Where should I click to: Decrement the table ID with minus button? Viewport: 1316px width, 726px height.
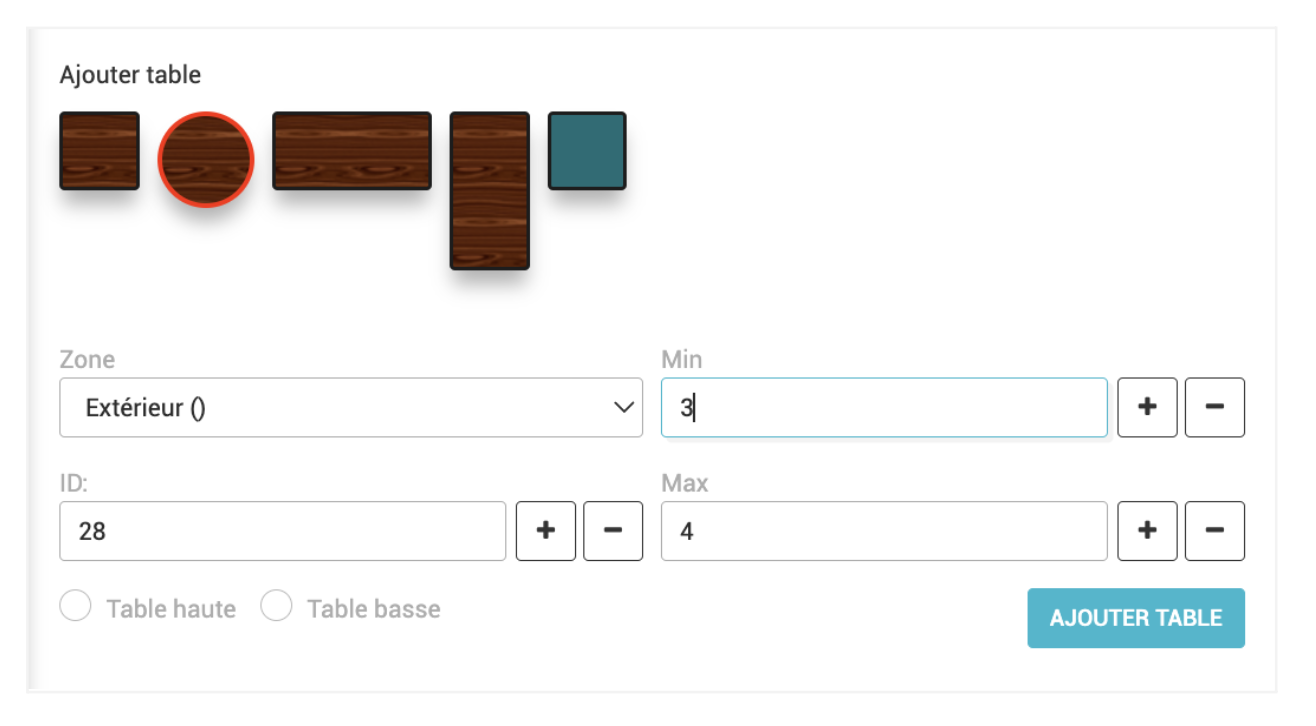pyautogui.click(x=613, y=531)
